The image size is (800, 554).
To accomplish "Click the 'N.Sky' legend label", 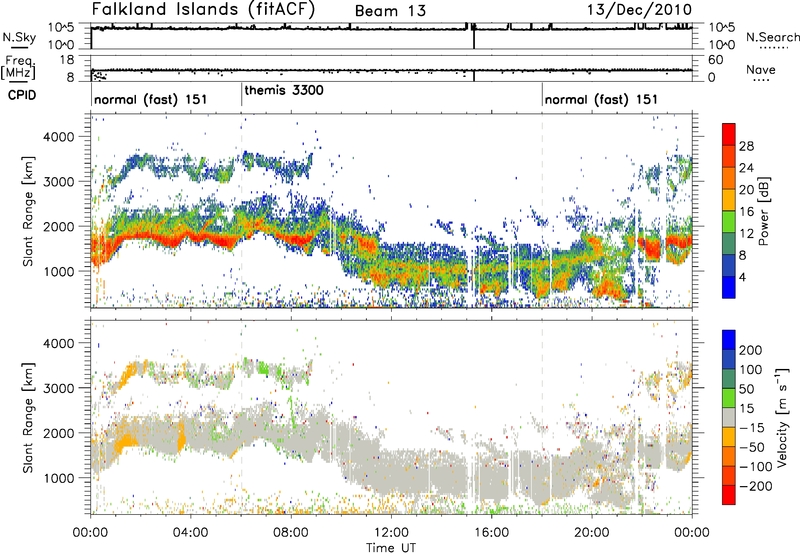I will tap(19, 37).
